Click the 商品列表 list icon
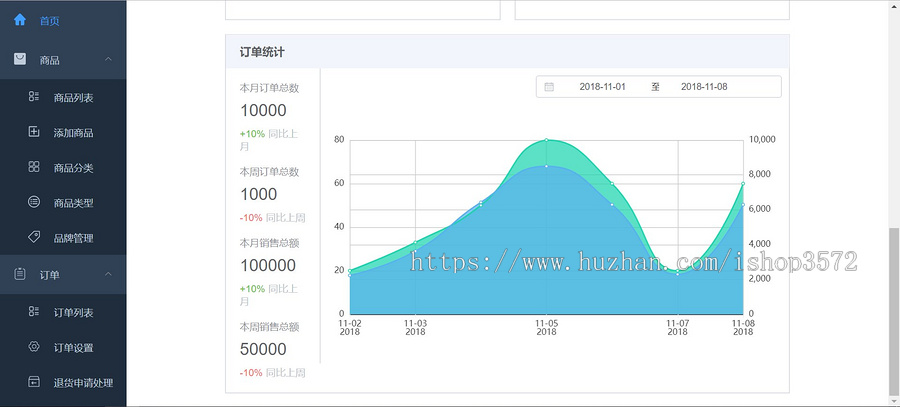 tap(34, 97)
